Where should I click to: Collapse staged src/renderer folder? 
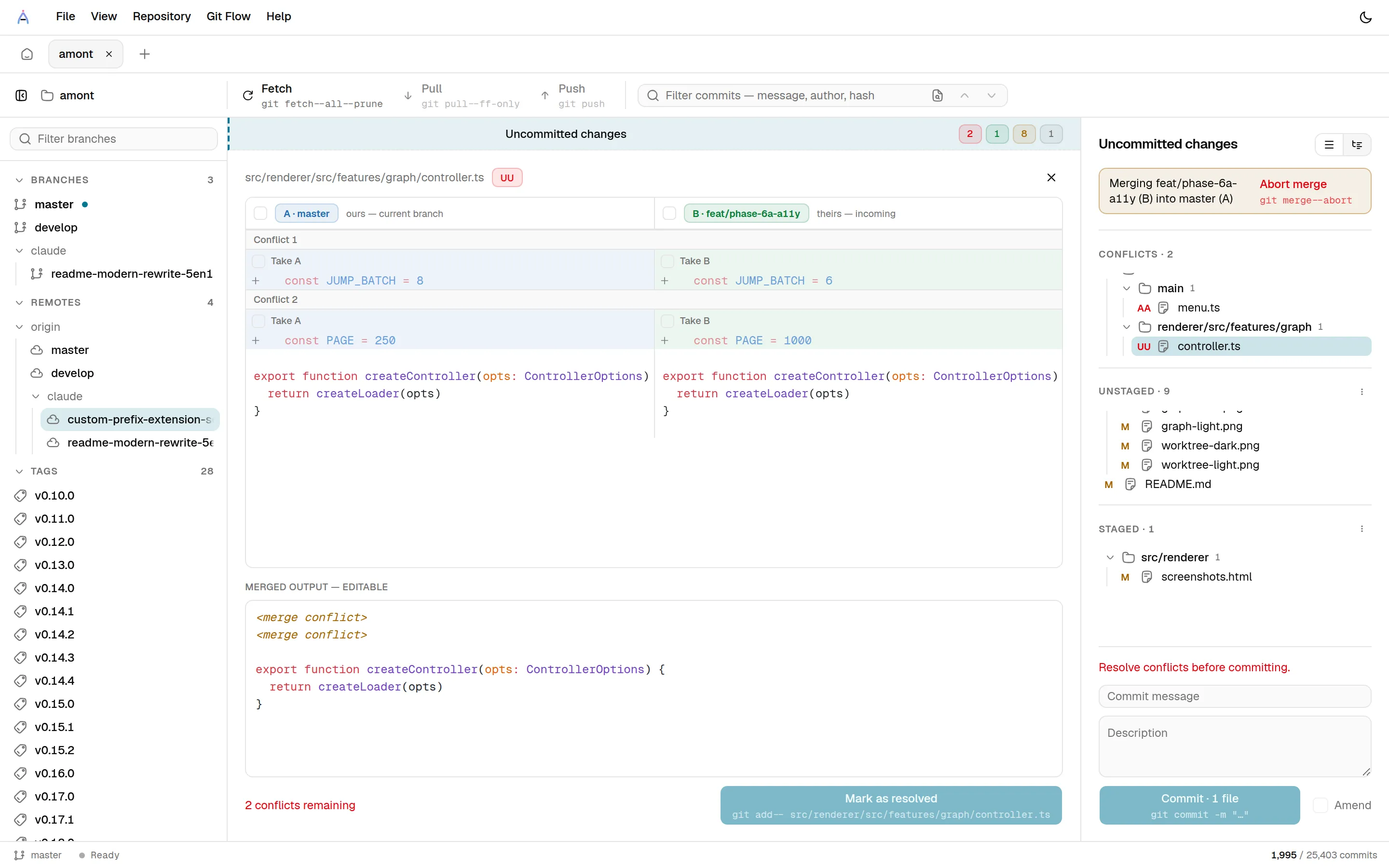pyautogui.click(x=1110, y=557)
